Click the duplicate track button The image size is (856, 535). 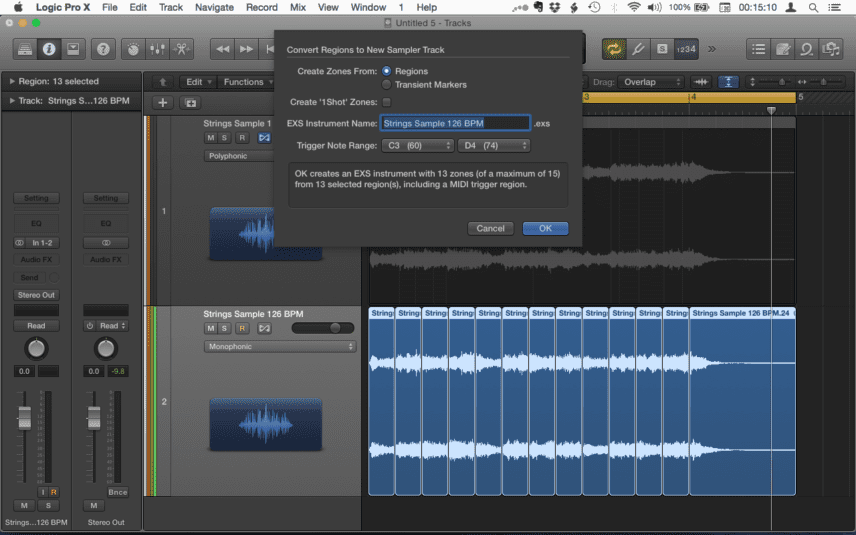(x=191, y=103)
